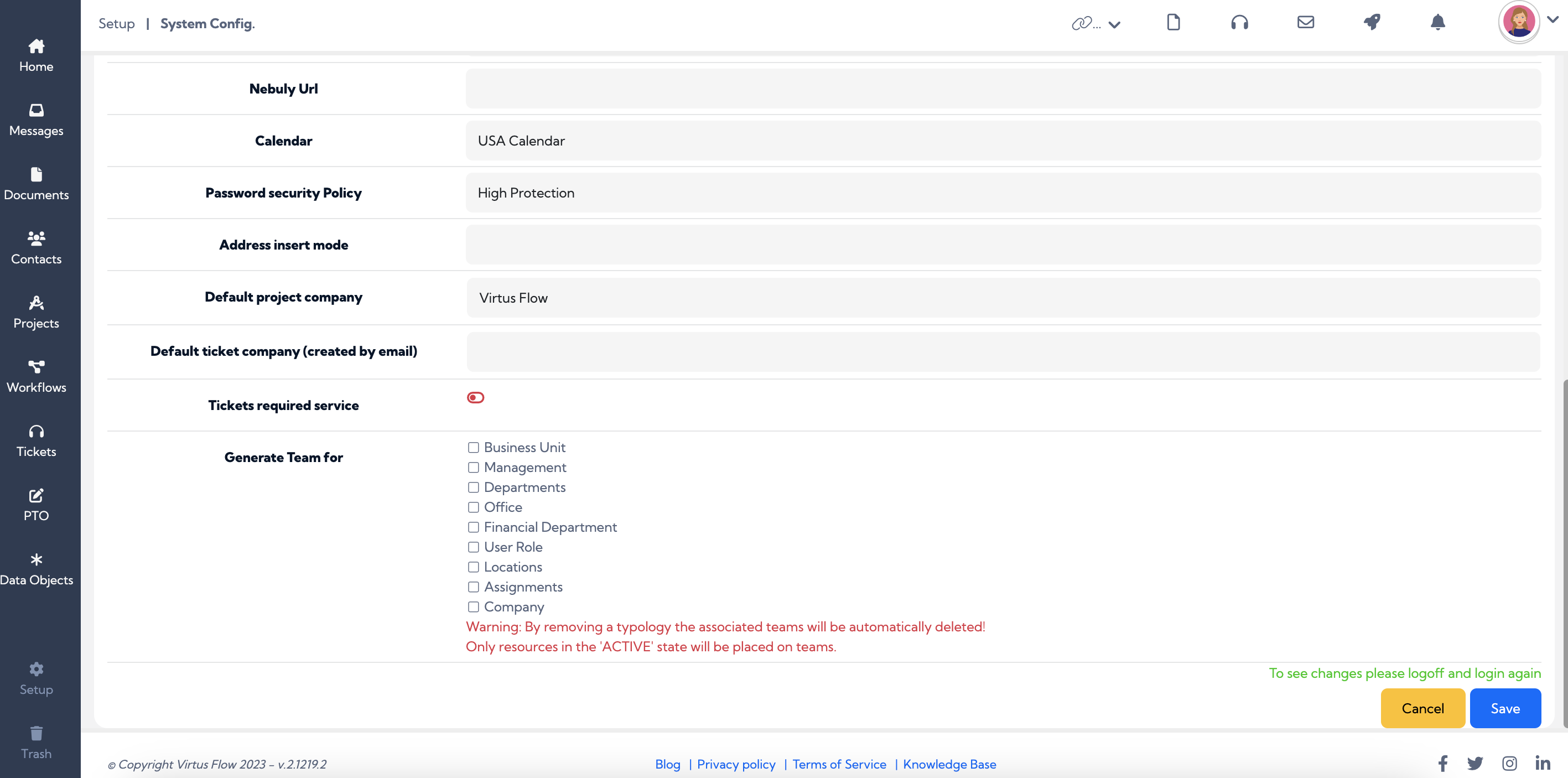
Task: Tick the Locations checkbox
Action: tap(473, 567)
